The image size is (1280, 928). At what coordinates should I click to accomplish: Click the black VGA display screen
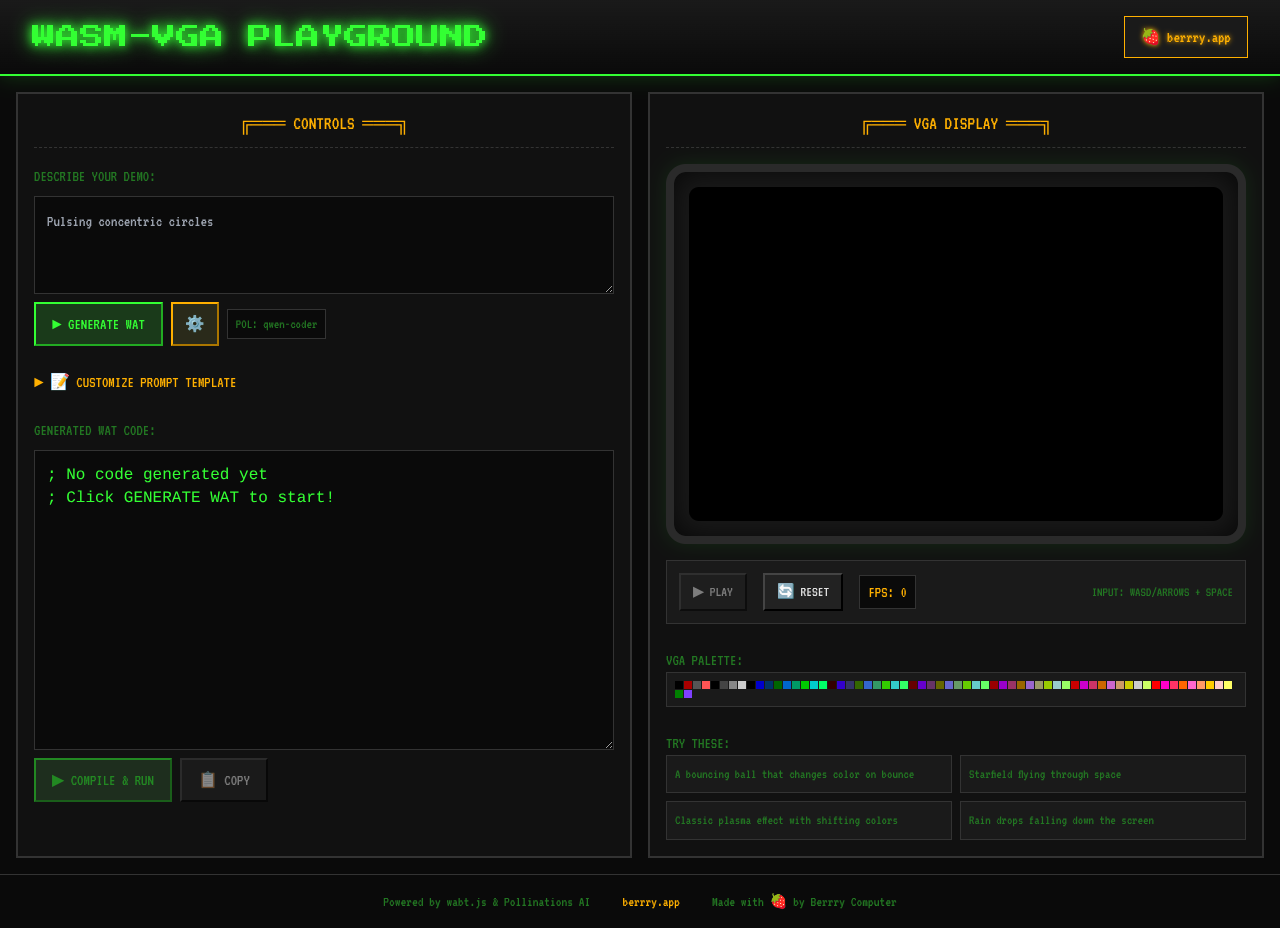tap(955, 353)
